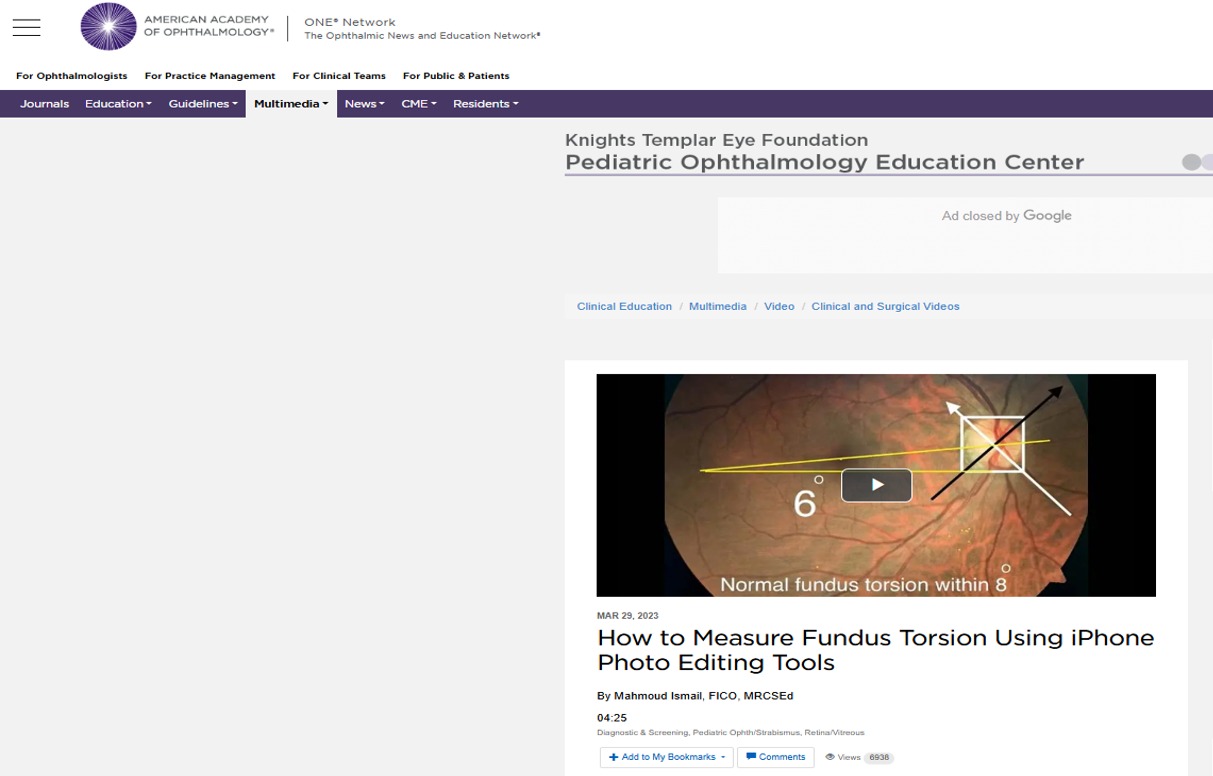Go to Video breadcrumb link
This screenshot has width=1213, height=776.
(779, 306)
